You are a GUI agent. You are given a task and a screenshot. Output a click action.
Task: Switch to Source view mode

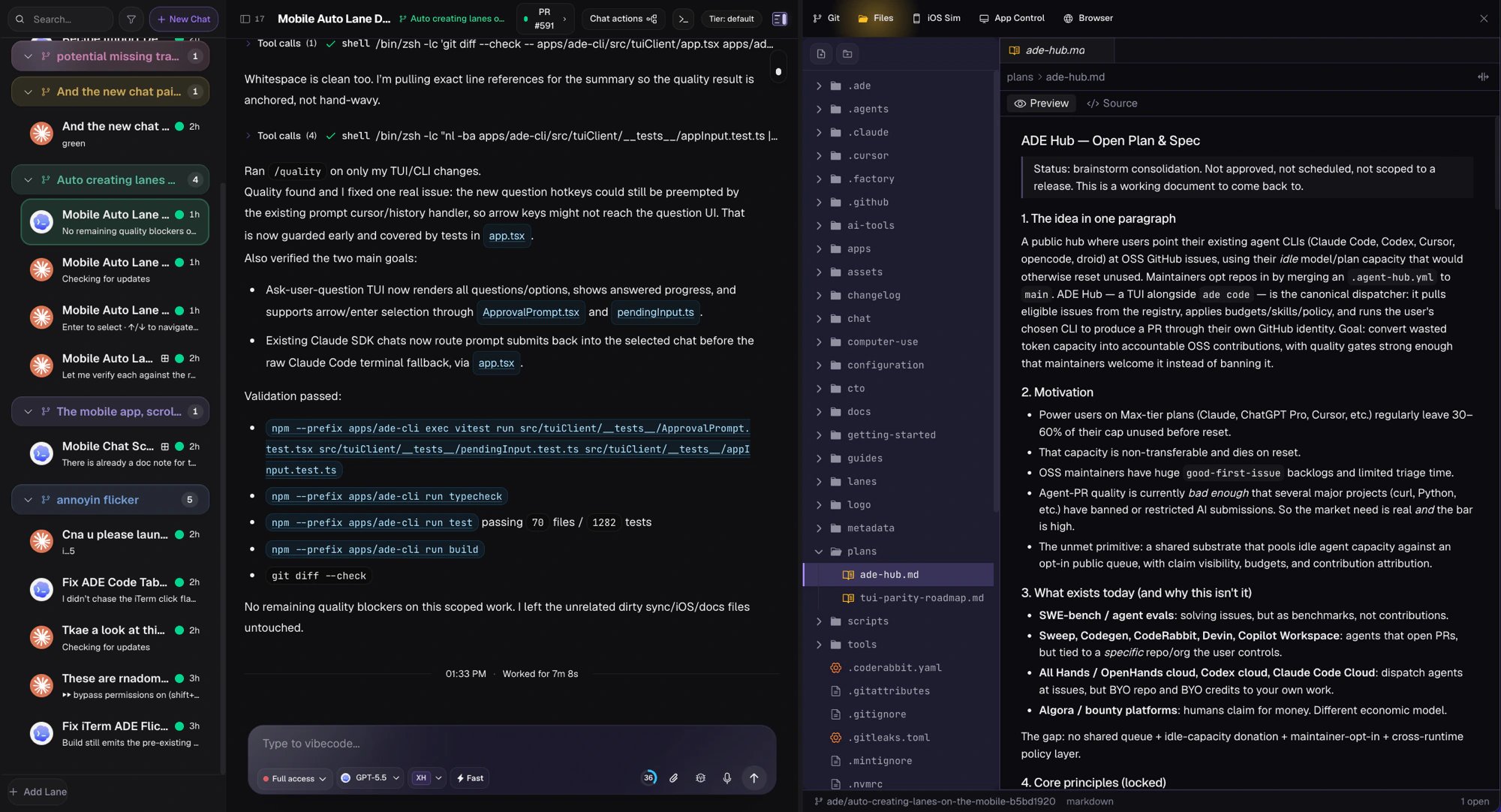(x=1112, y=104)
